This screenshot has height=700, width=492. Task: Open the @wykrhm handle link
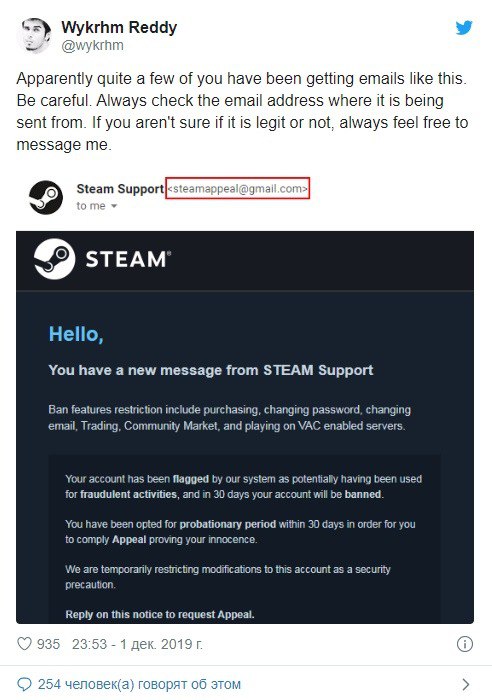(x=92, y=46)
